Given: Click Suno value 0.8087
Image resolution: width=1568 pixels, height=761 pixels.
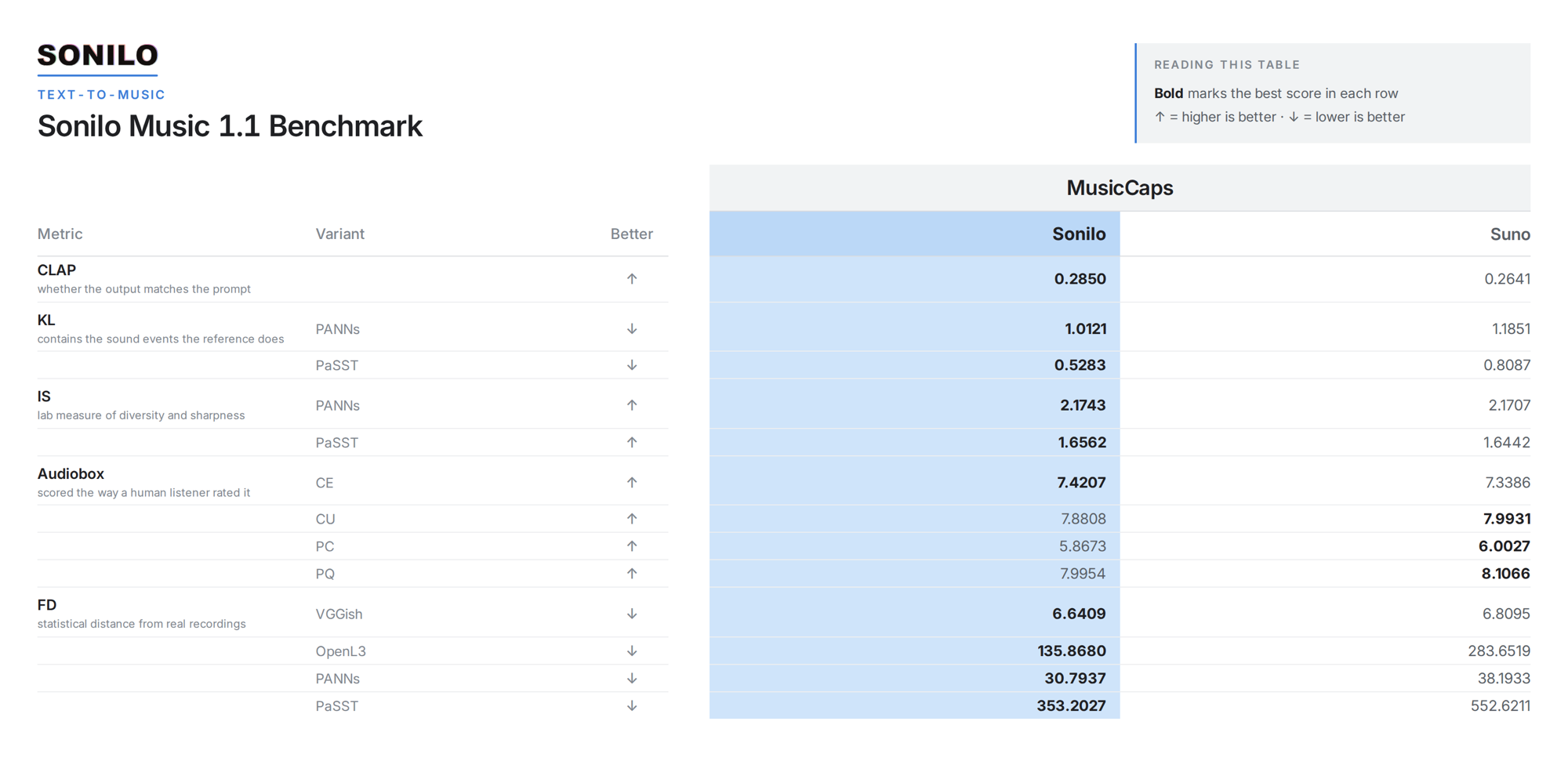Looking at the screenshot, I should coord(1507,365).
